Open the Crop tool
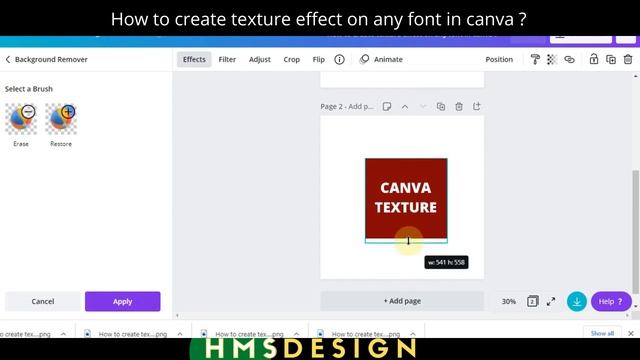 click(291, 60)
